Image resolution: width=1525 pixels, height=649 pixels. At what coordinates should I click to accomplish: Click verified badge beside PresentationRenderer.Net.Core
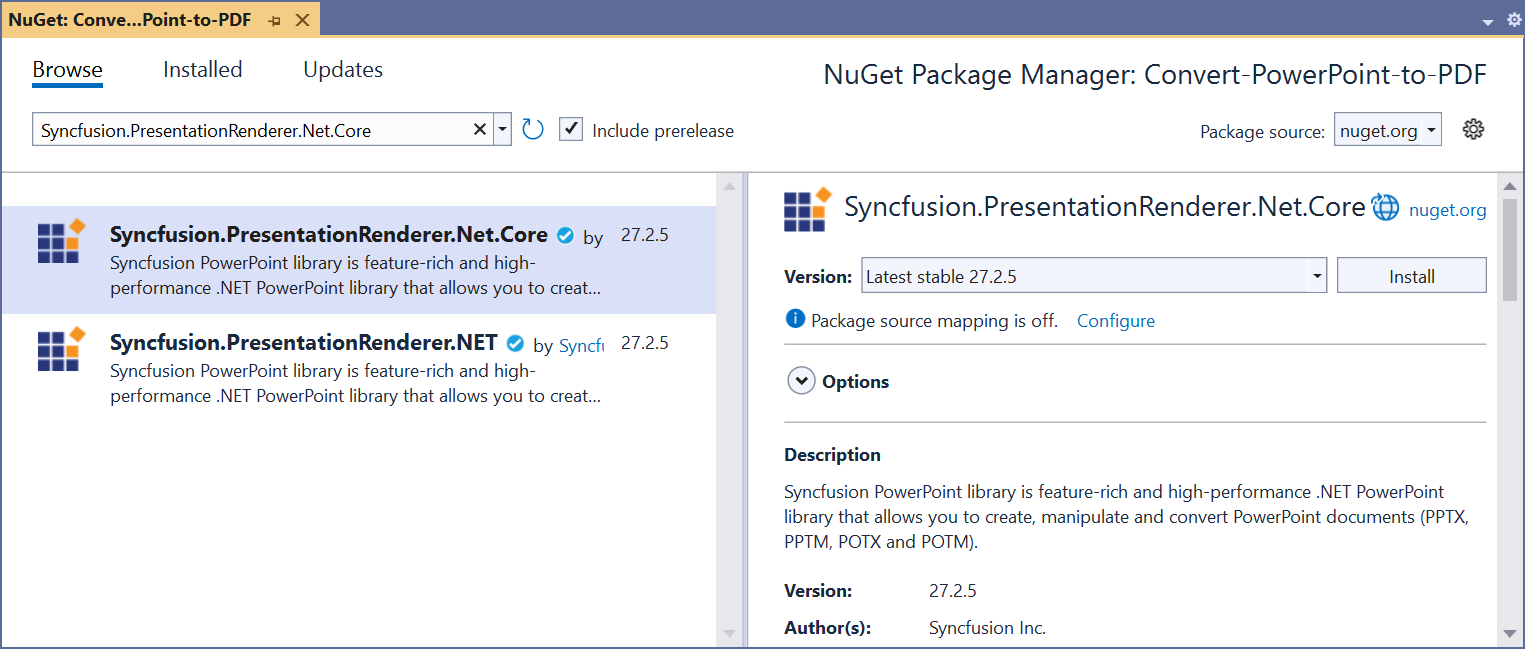click(565, 236)
